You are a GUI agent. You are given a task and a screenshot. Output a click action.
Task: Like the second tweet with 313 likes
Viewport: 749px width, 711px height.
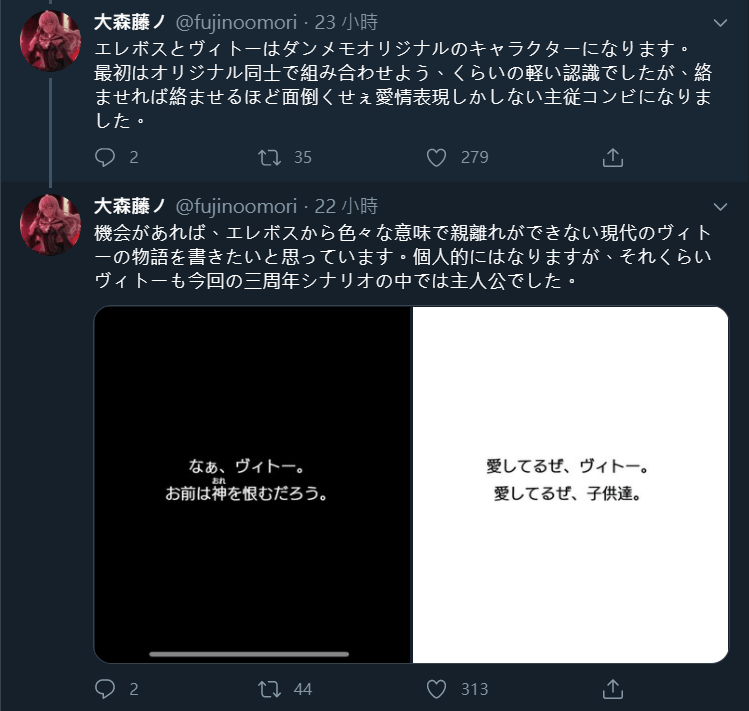tap(436, 689)
